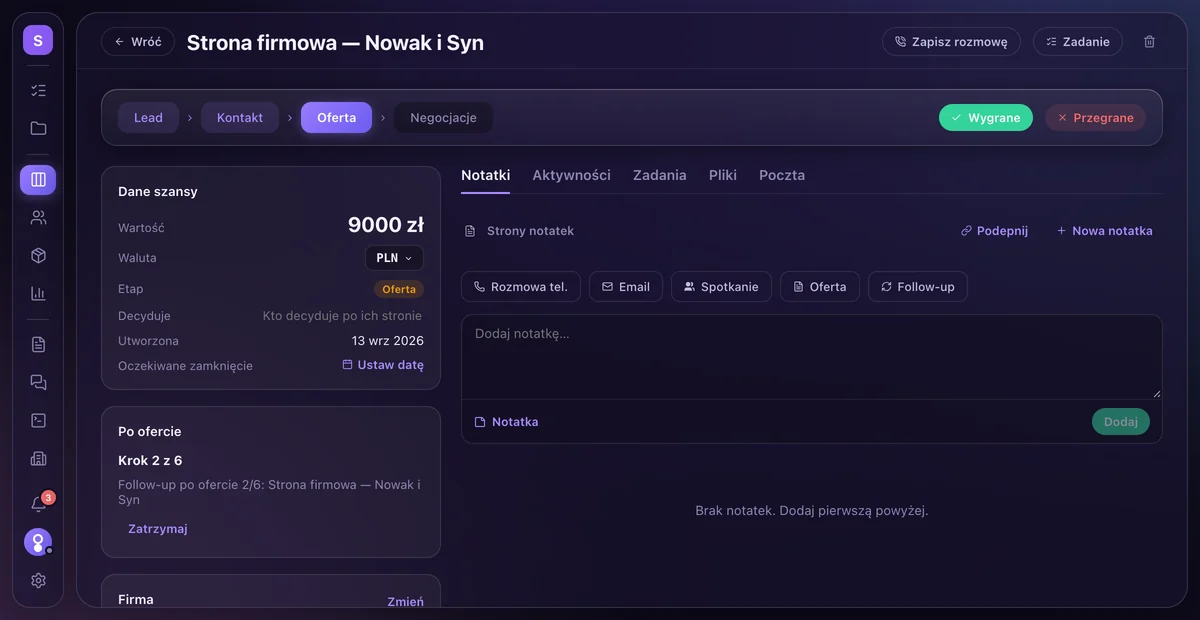Open the user avatar in sidebar
This screenshot has width=1200, height=620.
[x=38, y=542]
